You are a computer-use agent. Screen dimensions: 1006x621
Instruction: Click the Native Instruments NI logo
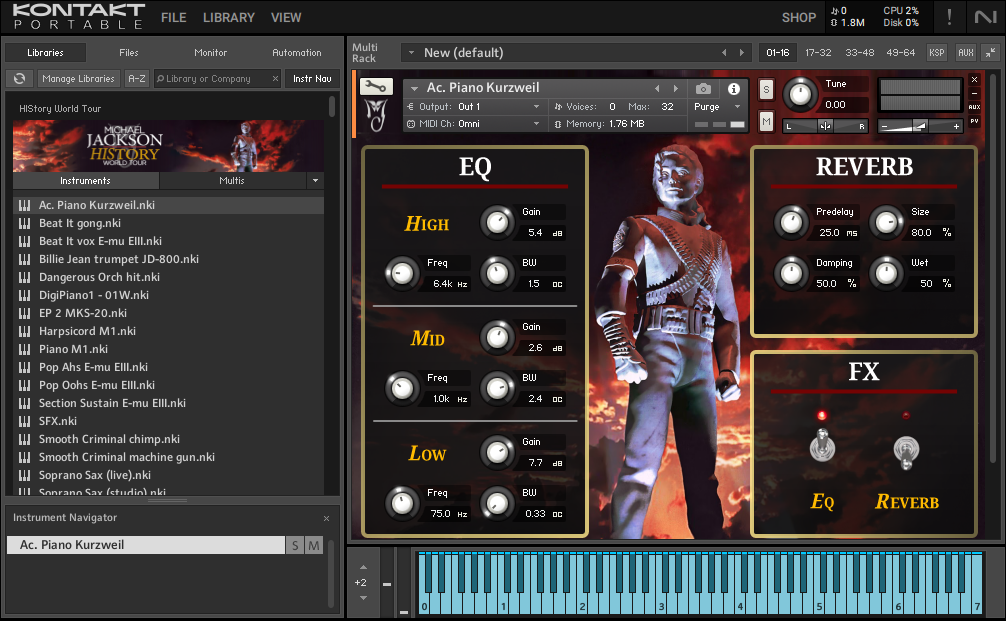click(x=985, y=17)
